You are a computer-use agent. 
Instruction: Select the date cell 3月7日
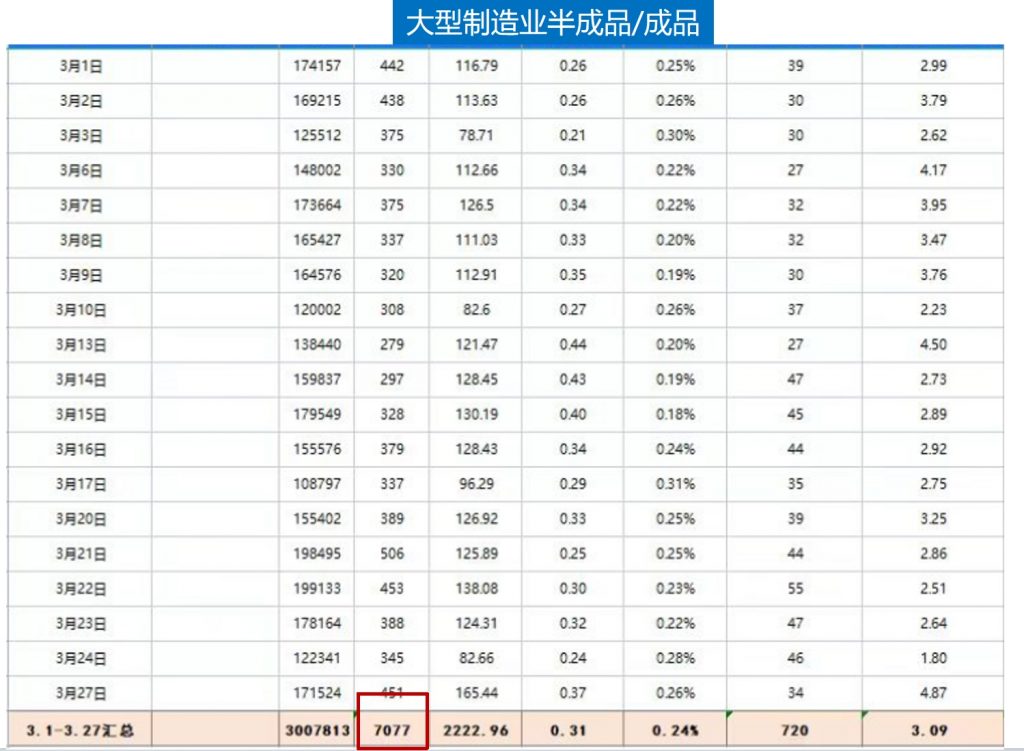(81, 205)
